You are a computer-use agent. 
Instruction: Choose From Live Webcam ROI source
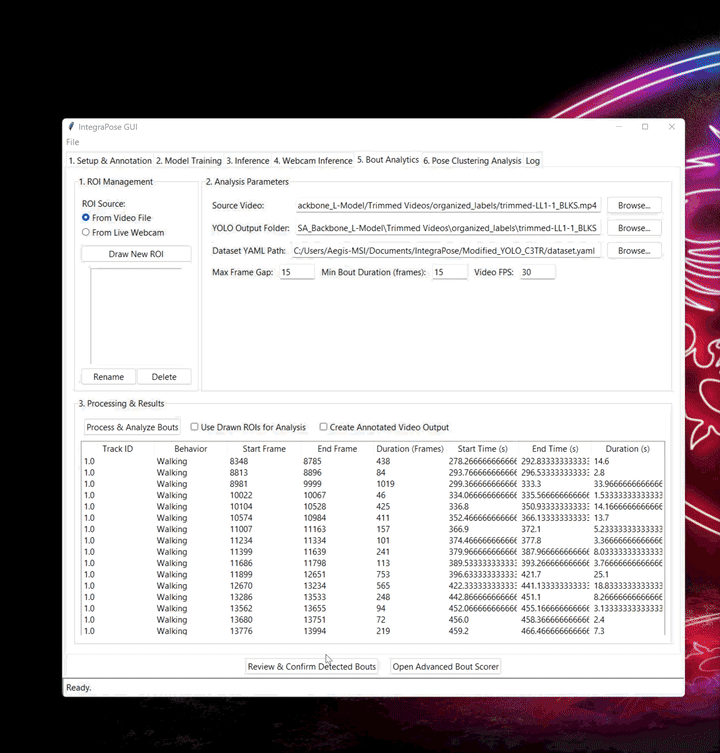coord(123,232)
